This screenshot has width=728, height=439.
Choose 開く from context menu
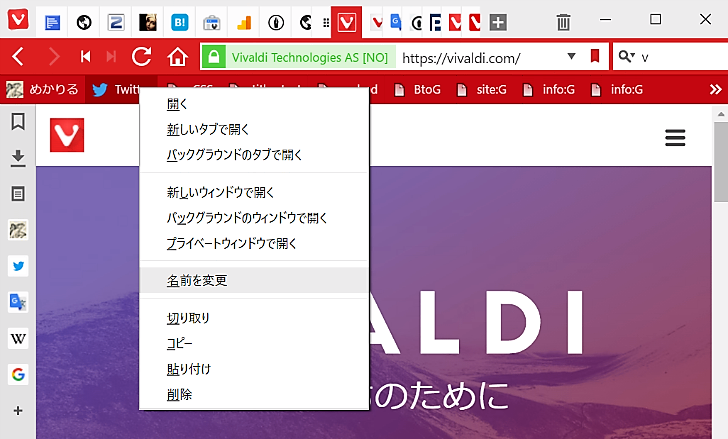point(254,104)
